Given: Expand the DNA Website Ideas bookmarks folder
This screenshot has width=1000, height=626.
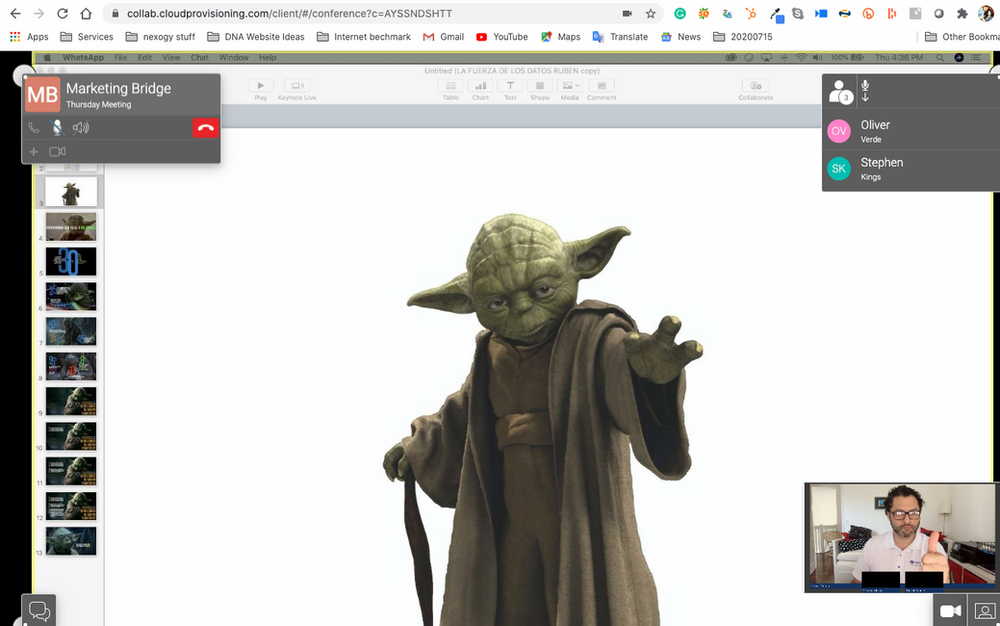Looking at the screenshot, I should pyautogui.click(x=256, y=37).
